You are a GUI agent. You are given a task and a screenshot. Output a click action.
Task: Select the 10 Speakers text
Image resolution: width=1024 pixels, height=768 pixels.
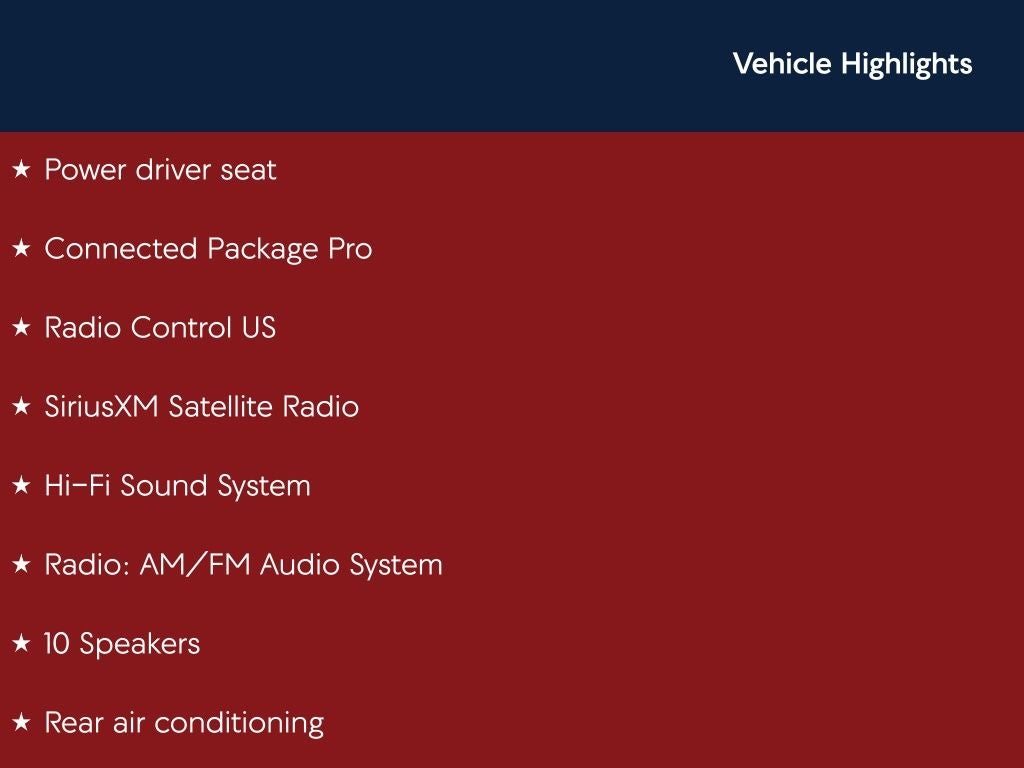(x=122, y=644)
